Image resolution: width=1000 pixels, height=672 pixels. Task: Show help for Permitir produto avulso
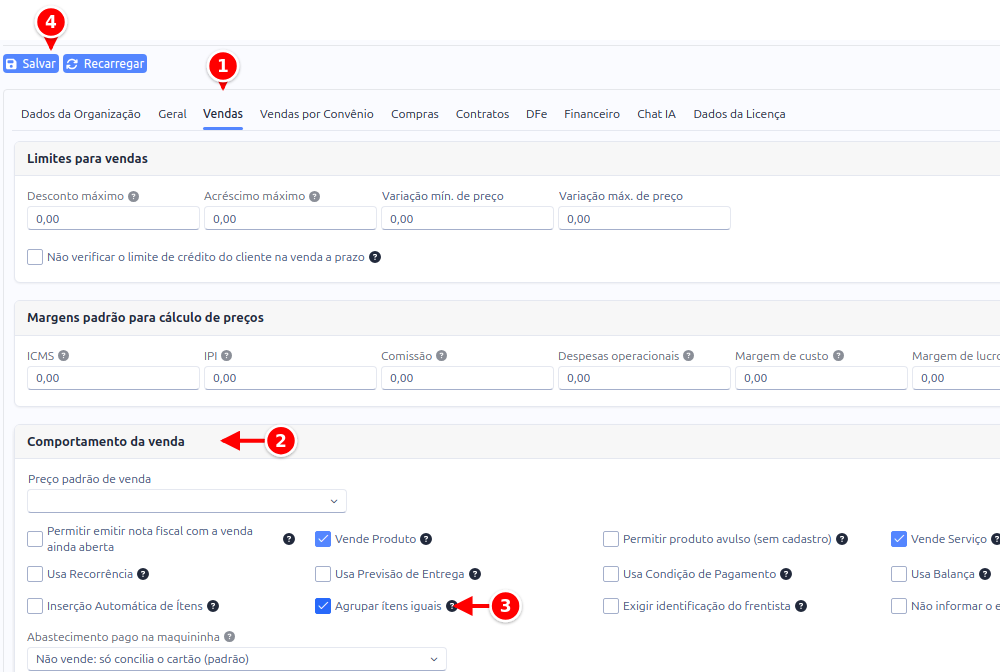(x=842, y=539)
